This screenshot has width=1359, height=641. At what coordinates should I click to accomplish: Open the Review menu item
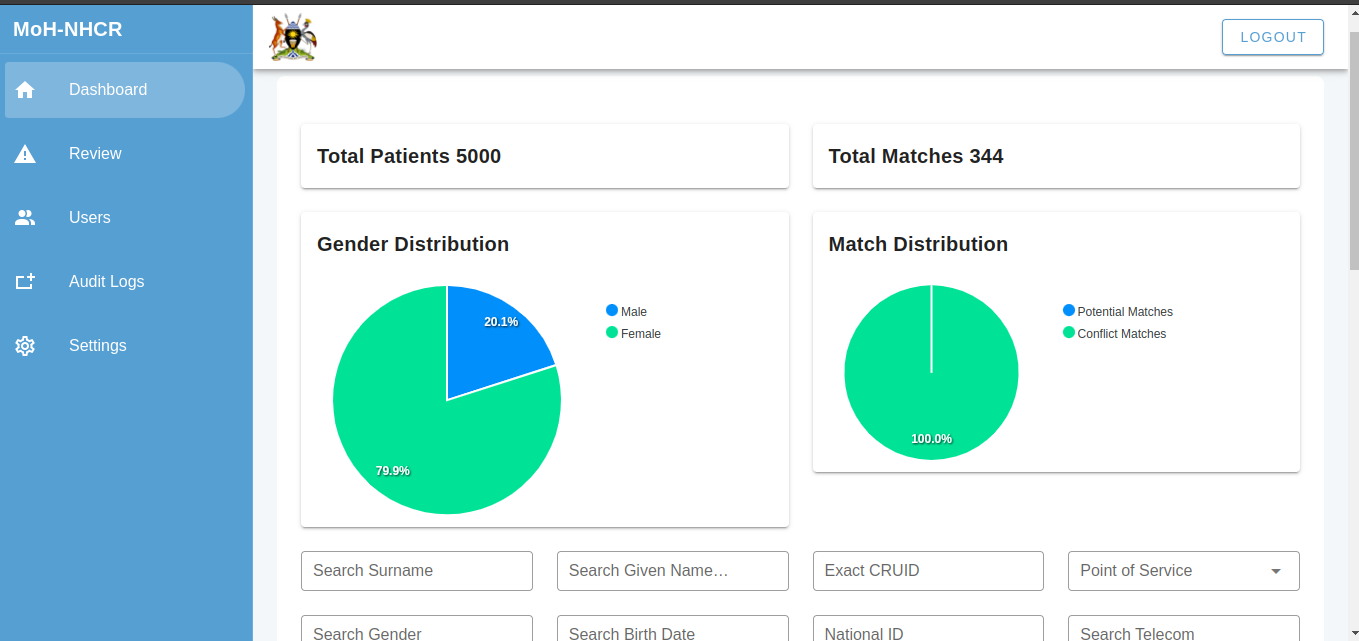click(95, 154)
